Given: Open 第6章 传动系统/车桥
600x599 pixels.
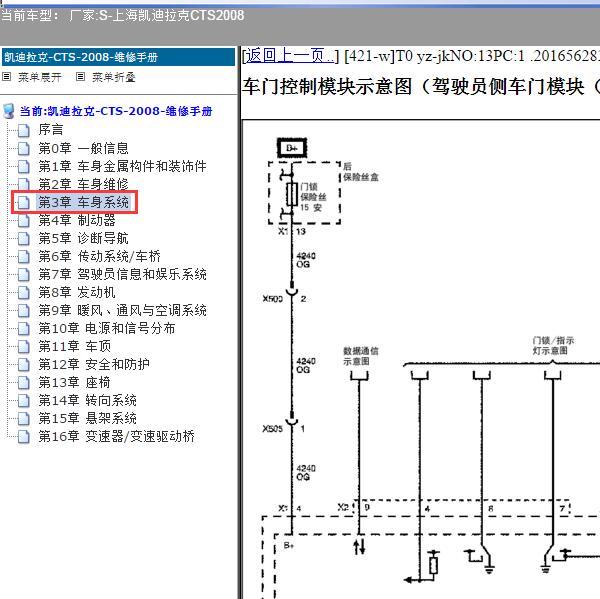Looking at the screenshot, I should 99,256.
